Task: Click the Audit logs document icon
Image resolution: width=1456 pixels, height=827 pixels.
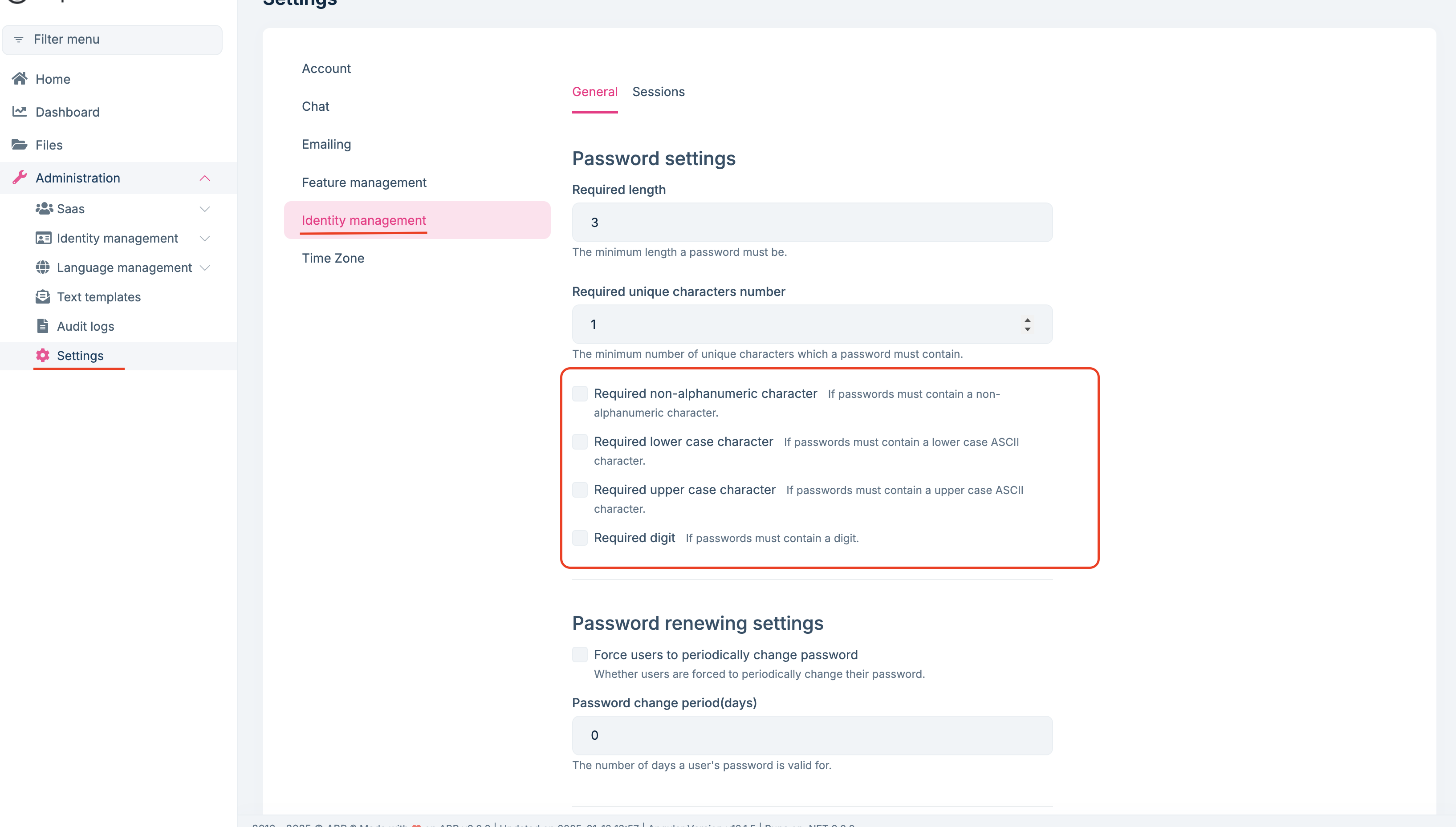Action: click(43, 325)
